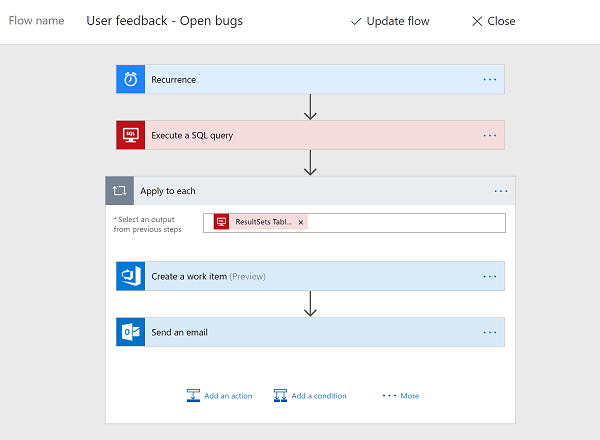600x440 pixels.
Task: Click the SQL icon in ResultSets token
Action: click(221, 222)
